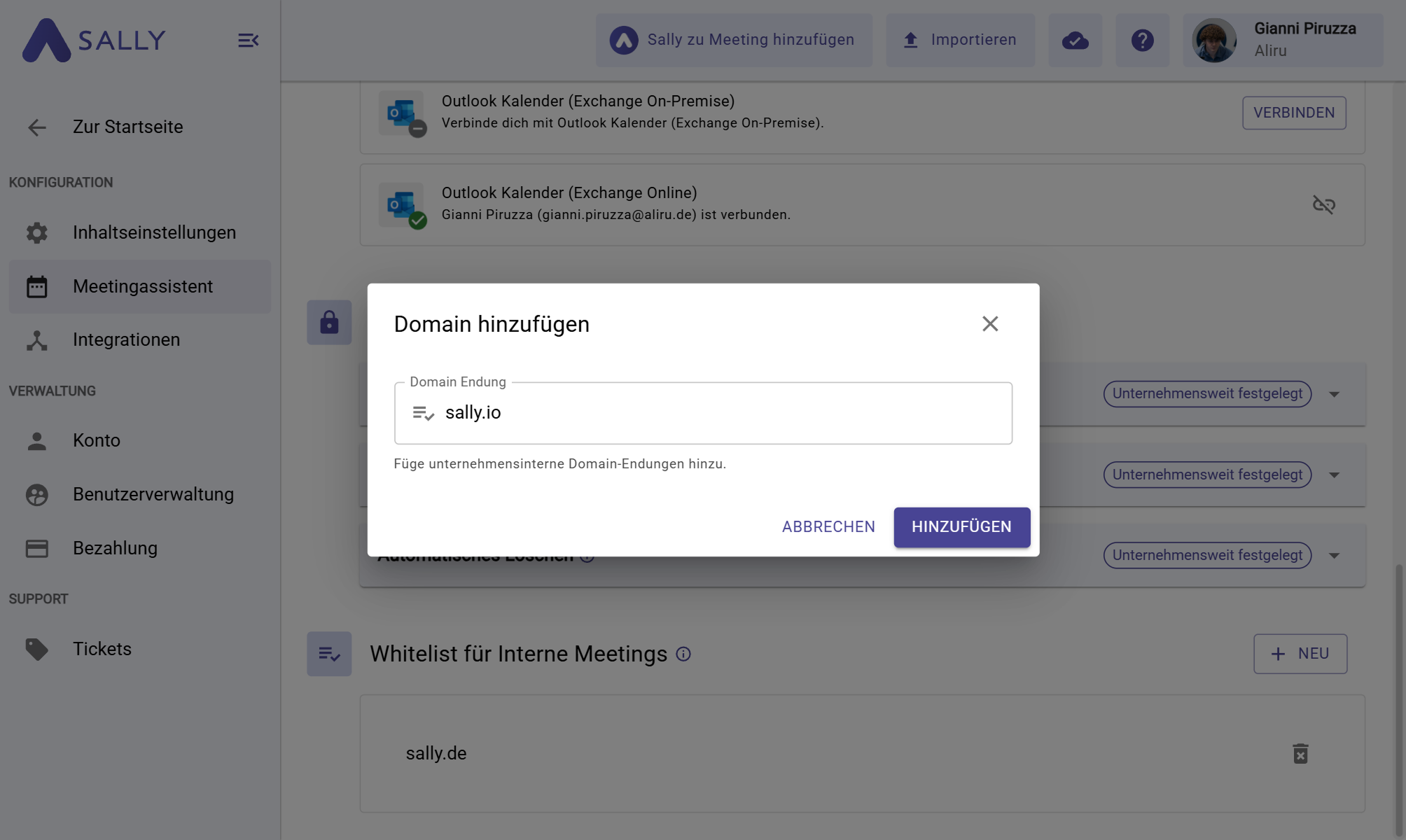The width and height of the screenshot is (1406, 840).
Task: Click the page vertical scrollbar
Action: 1399,701
